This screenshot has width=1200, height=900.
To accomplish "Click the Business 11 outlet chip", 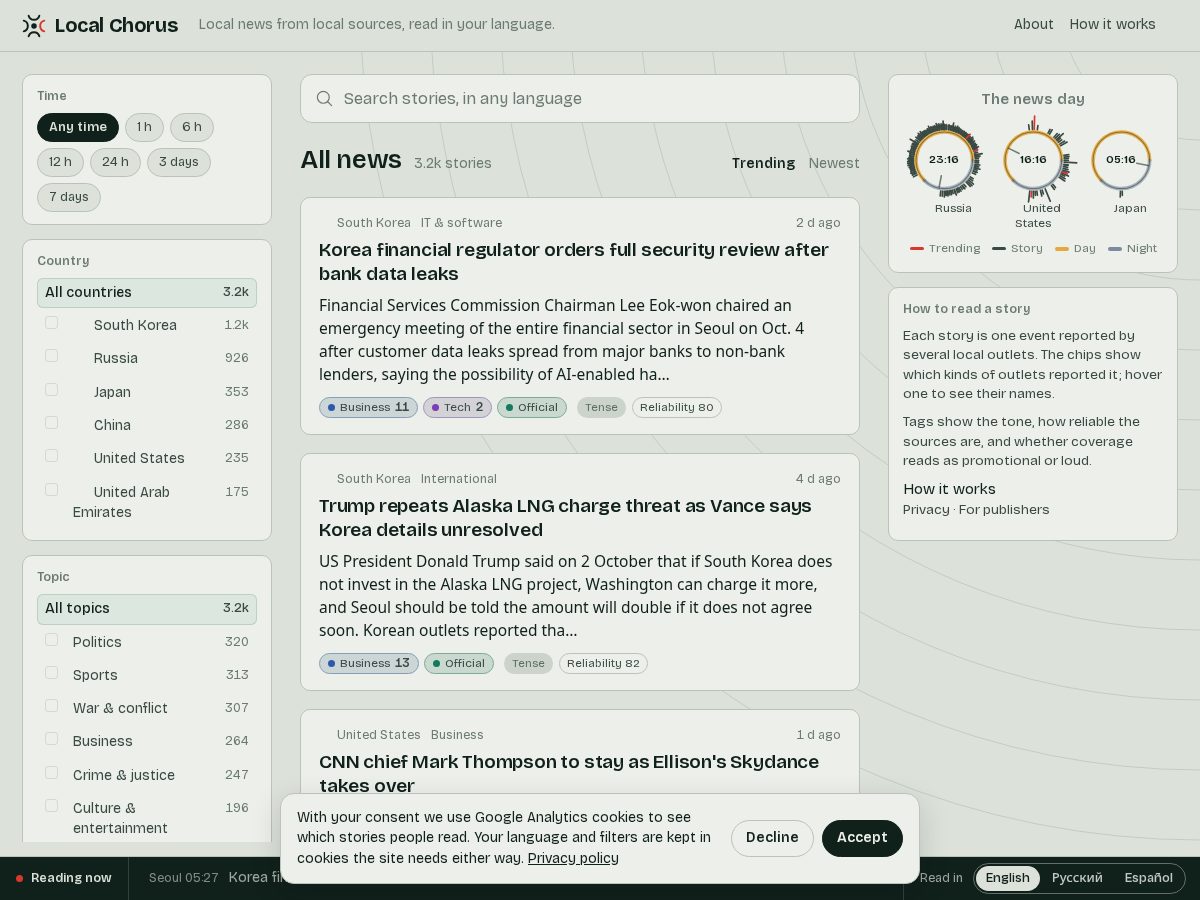I will 368,407.
